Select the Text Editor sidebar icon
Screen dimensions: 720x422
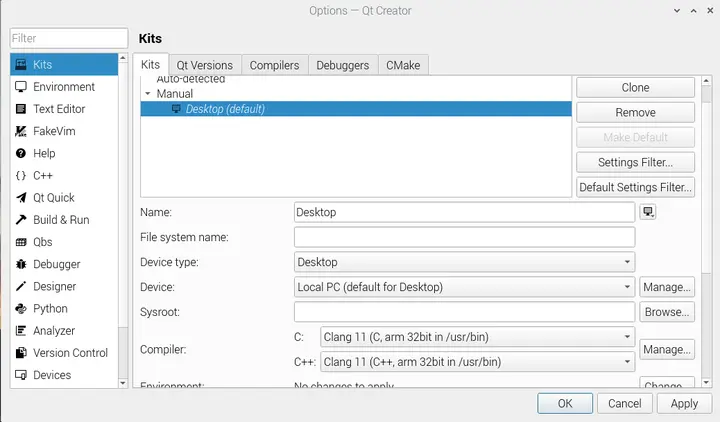coord(21,109)
